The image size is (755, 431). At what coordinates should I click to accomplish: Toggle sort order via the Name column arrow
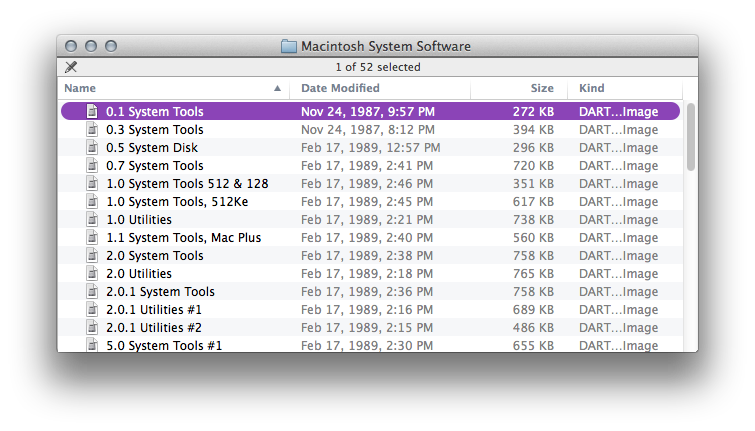(277, 89)
